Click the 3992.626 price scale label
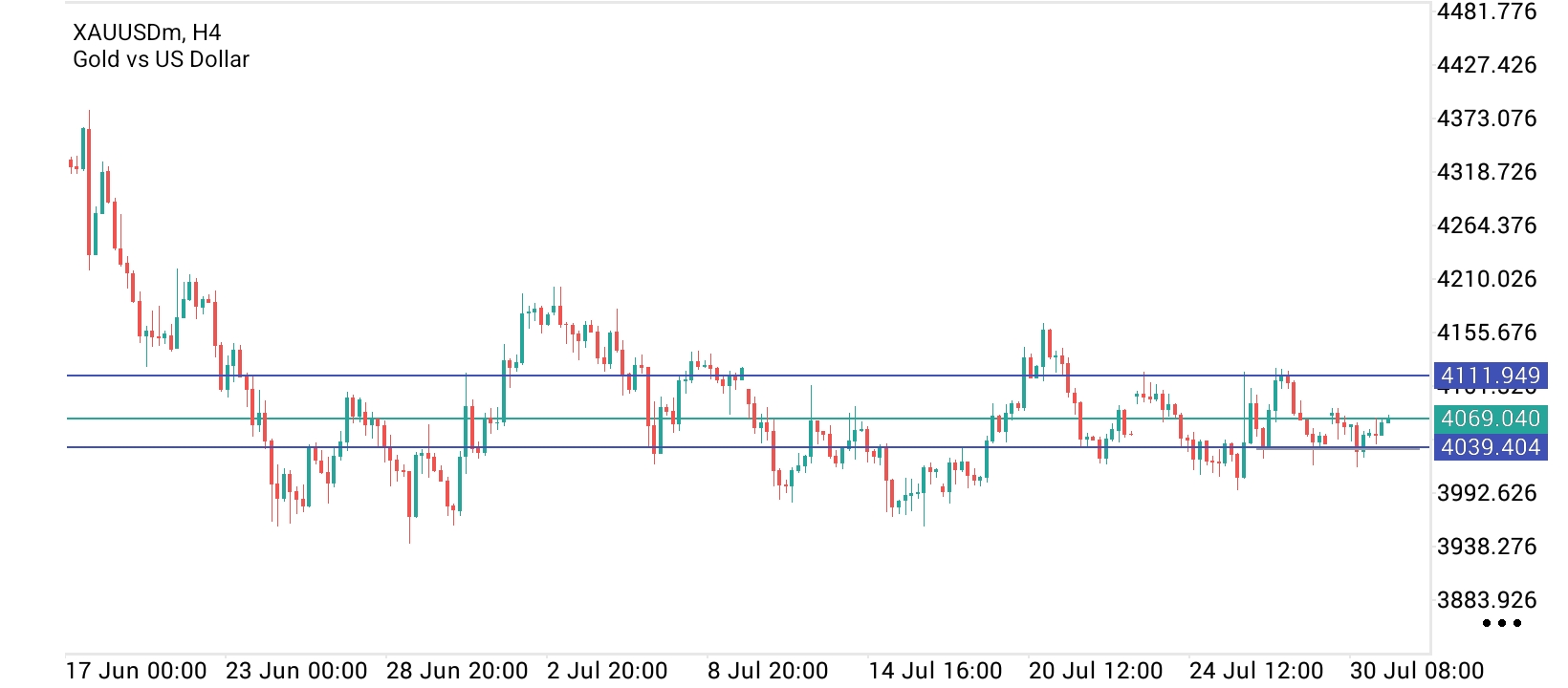The image size is (1568, 688). tap(1487, 493)
